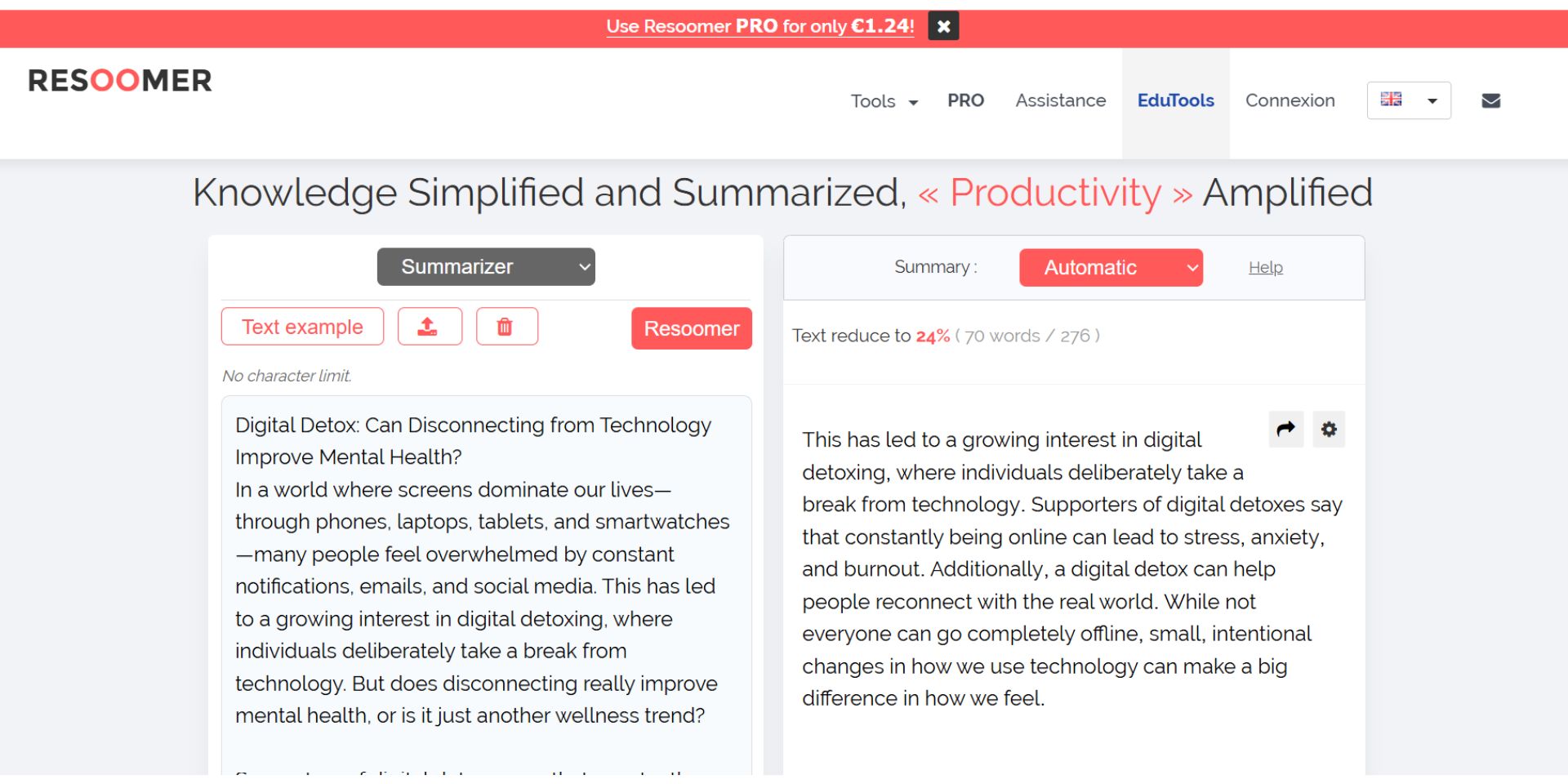Open summary settings gear icon

click(x=1329, y=429)
